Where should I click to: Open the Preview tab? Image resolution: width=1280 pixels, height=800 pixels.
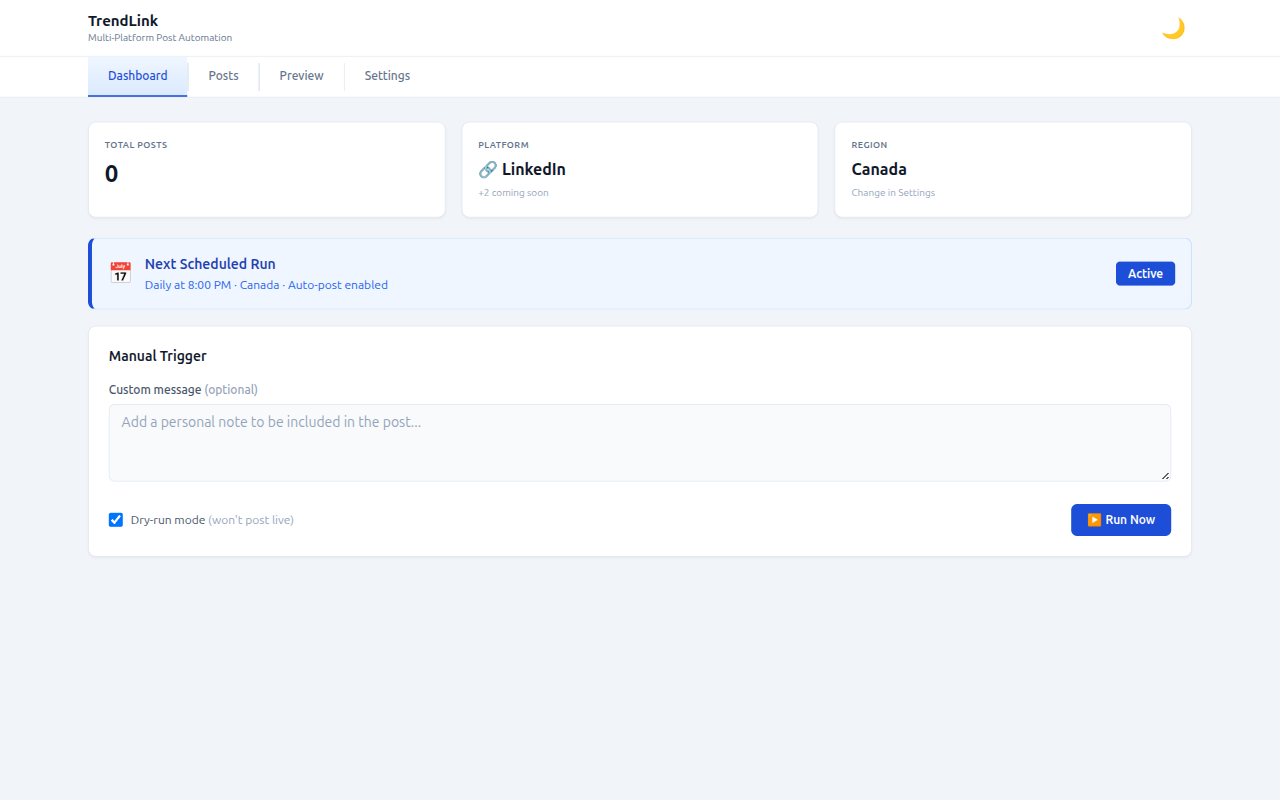301,76
